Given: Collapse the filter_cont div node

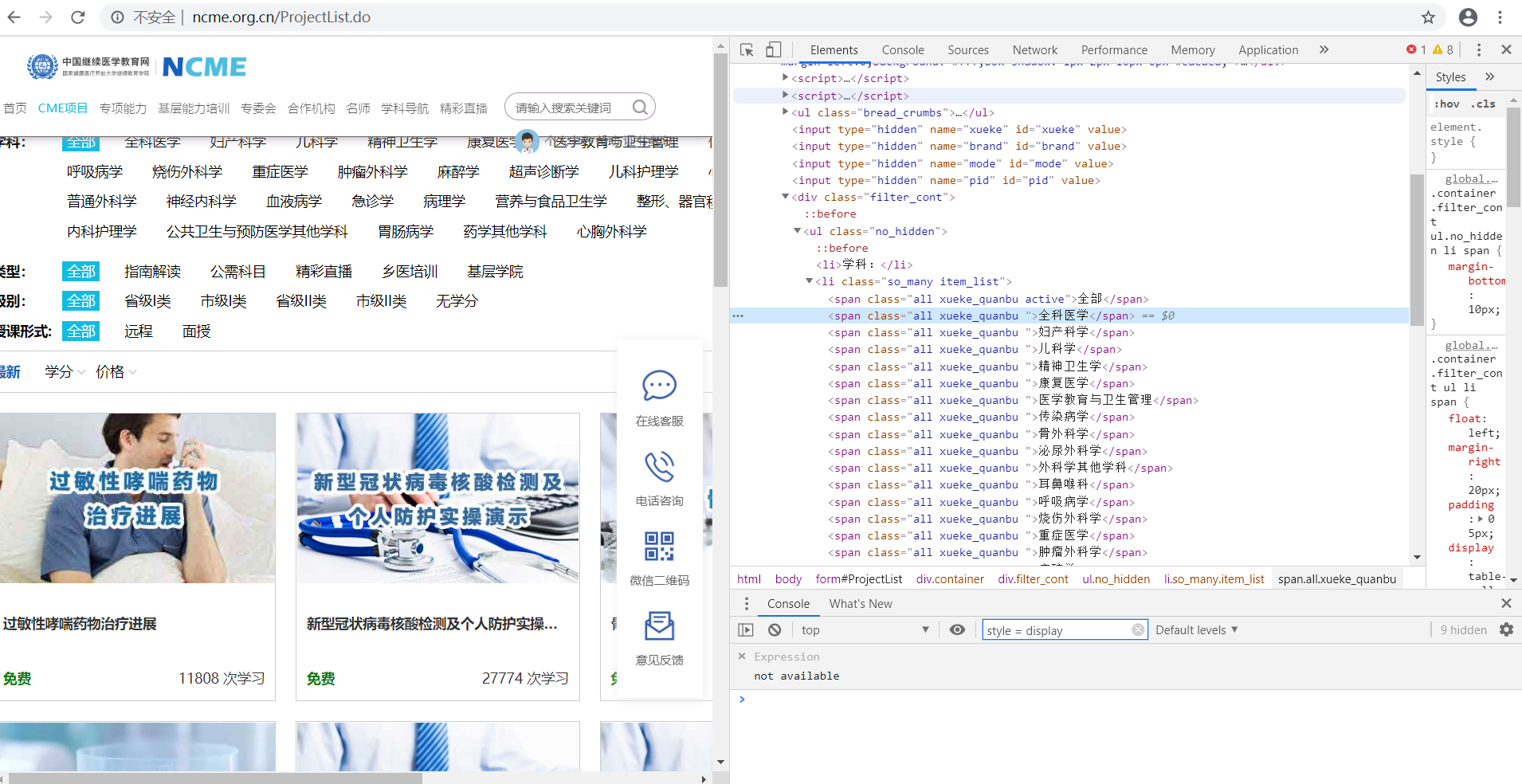Looking at the screenshot, I should point(786,196).
